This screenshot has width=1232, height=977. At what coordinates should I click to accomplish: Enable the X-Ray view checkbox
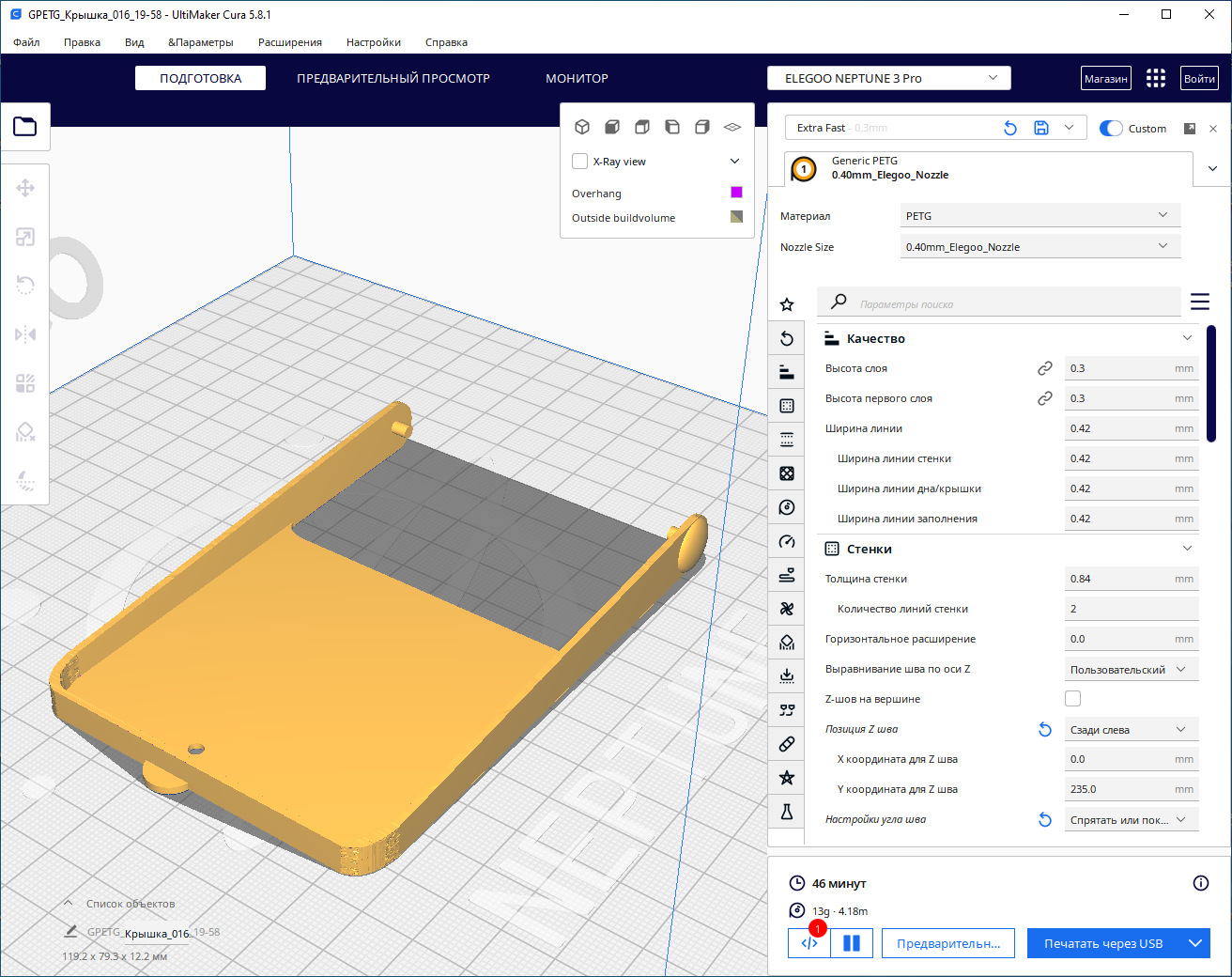pyautogui.click(x=580, y=162)
